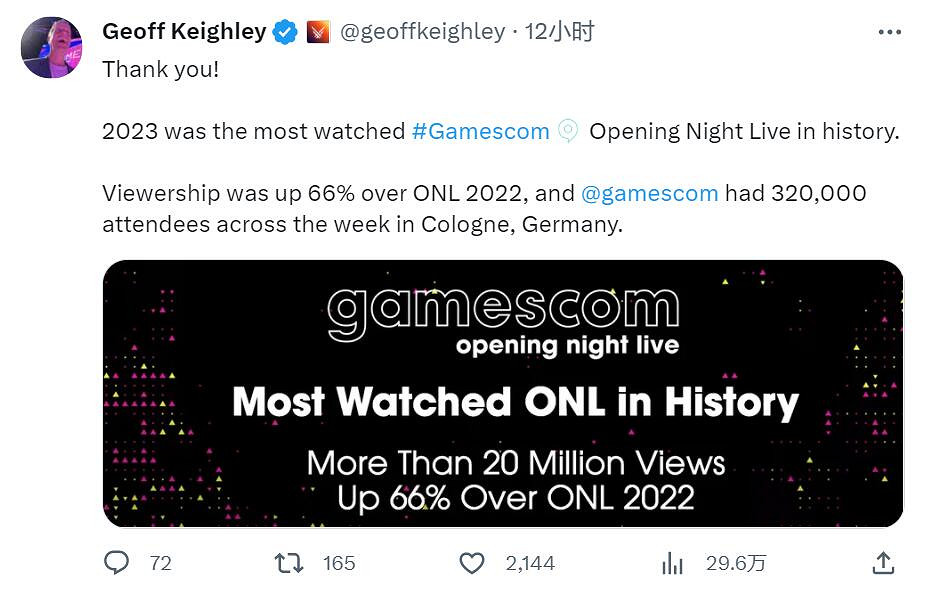Click the reply speech bubble icon
Image resolution: width=927 pixels, height=593 pixels.
click(x=117, y=563)
